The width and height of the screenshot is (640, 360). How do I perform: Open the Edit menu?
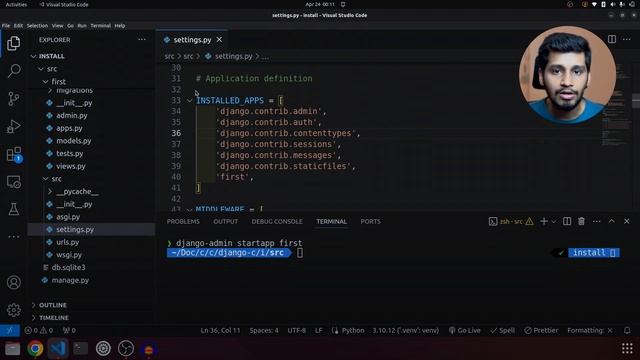pyautogui.click(x=18, y=25)
